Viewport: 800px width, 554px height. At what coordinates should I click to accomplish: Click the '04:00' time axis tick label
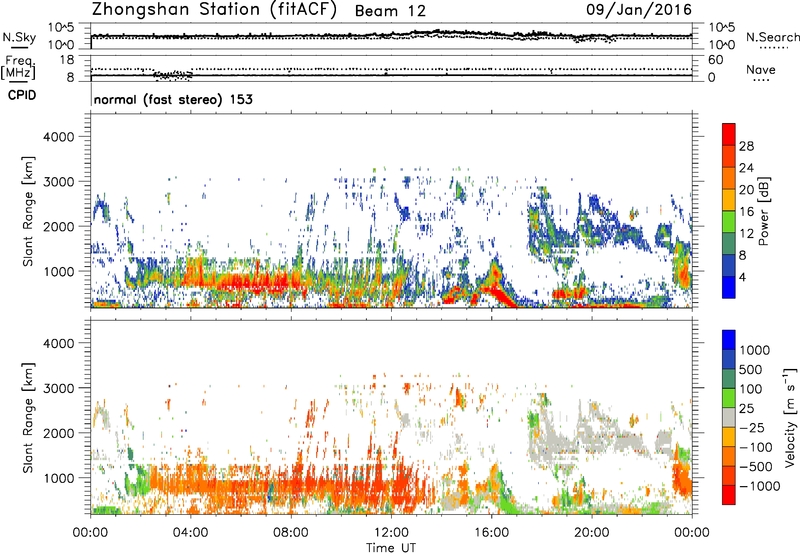(x=190, y=533)
